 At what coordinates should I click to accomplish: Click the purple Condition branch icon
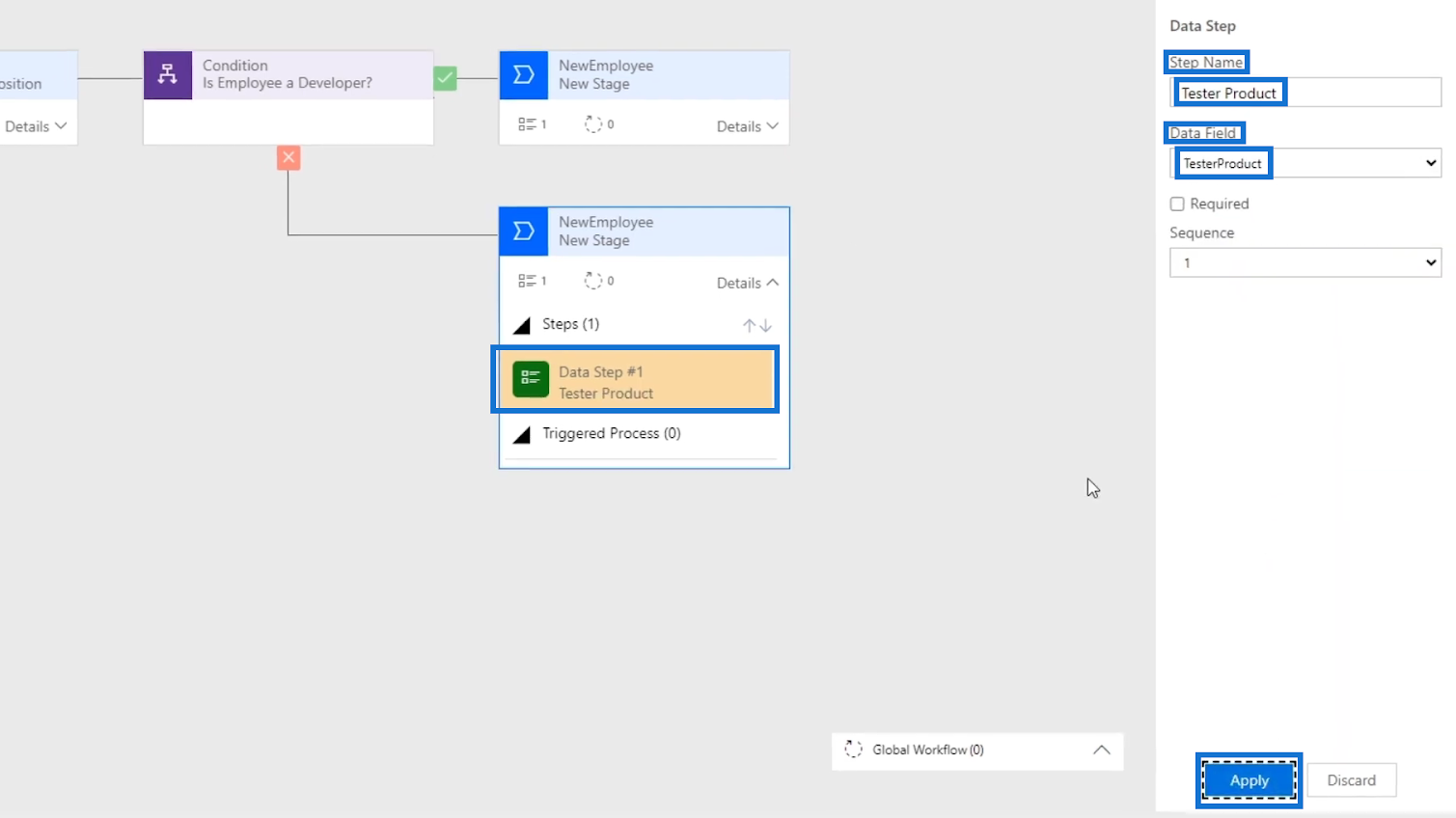pos(168,74)
